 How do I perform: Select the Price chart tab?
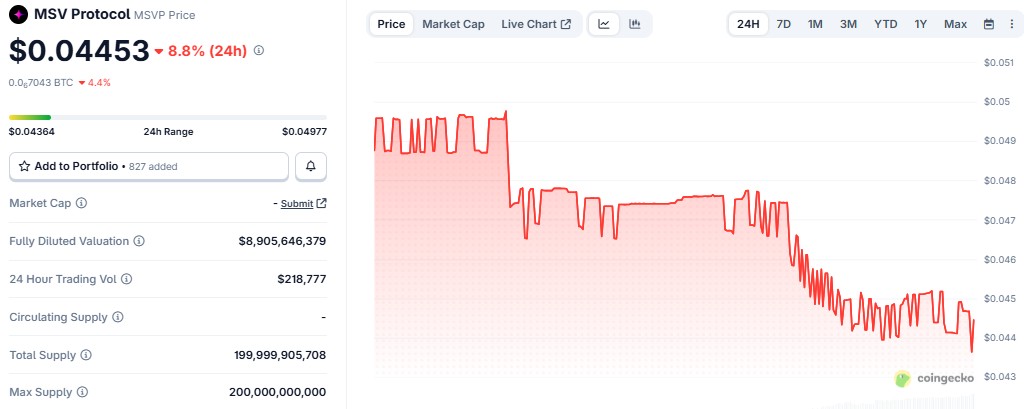point(391,24)
